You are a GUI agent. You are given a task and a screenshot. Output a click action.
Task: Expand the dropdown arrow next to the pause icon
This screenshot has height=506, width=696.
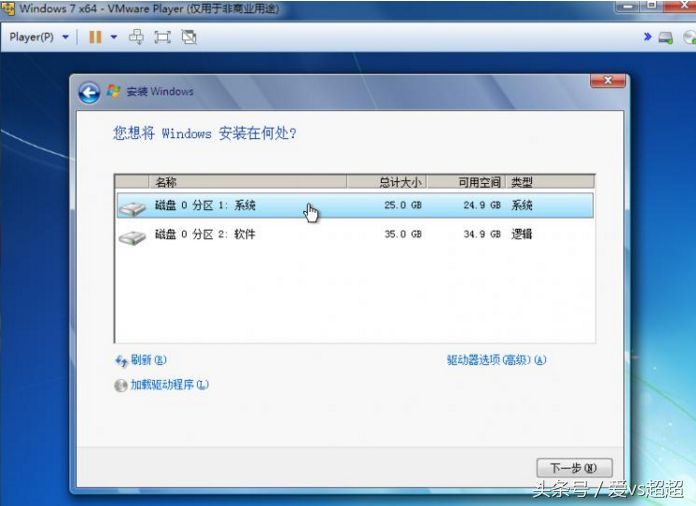pyautogui.click(x=114, y=37)
